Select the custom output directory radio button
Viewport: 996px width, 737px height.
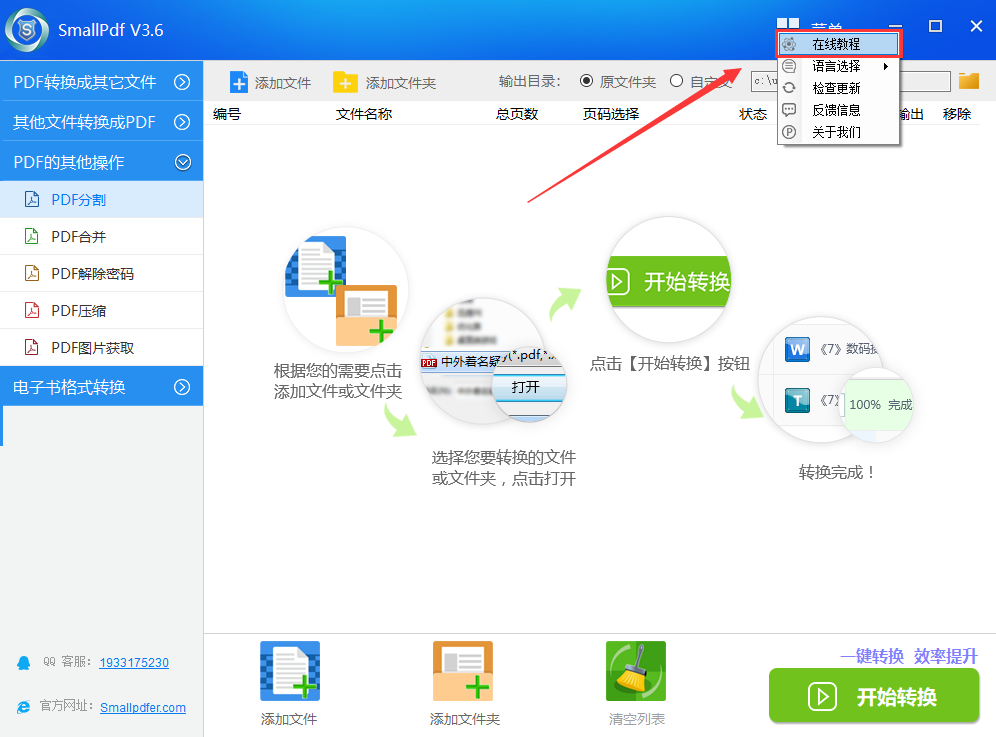tap(677, 81)
